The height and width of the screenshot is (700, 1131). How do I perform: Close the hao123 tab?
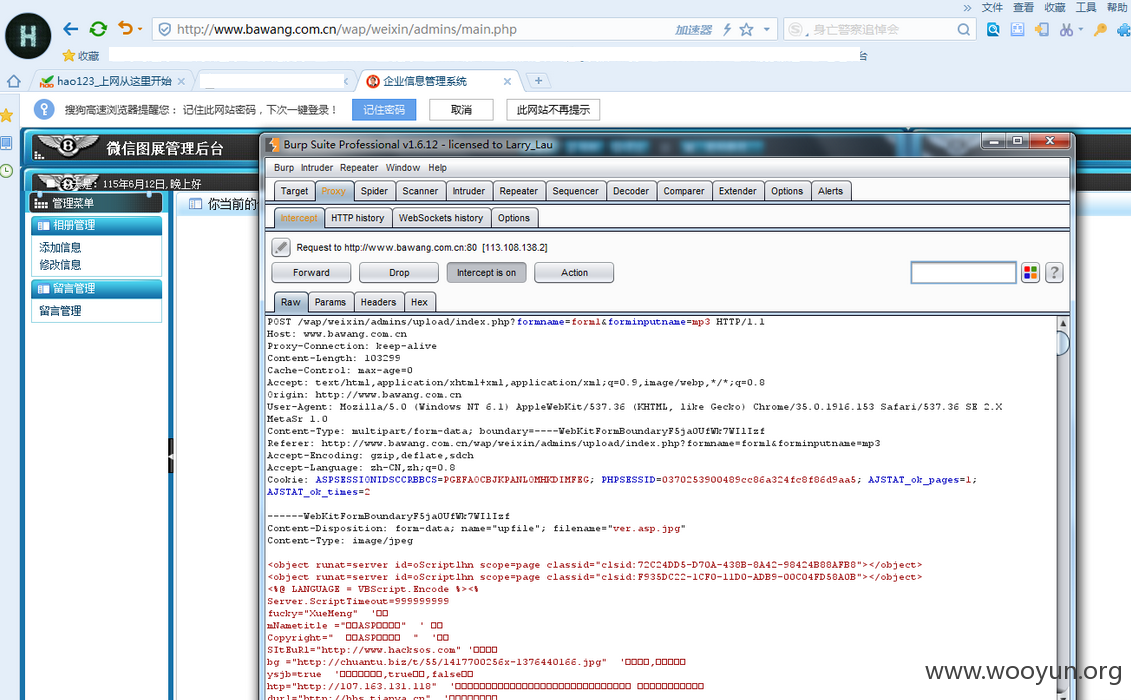click(x=181, y=82)
